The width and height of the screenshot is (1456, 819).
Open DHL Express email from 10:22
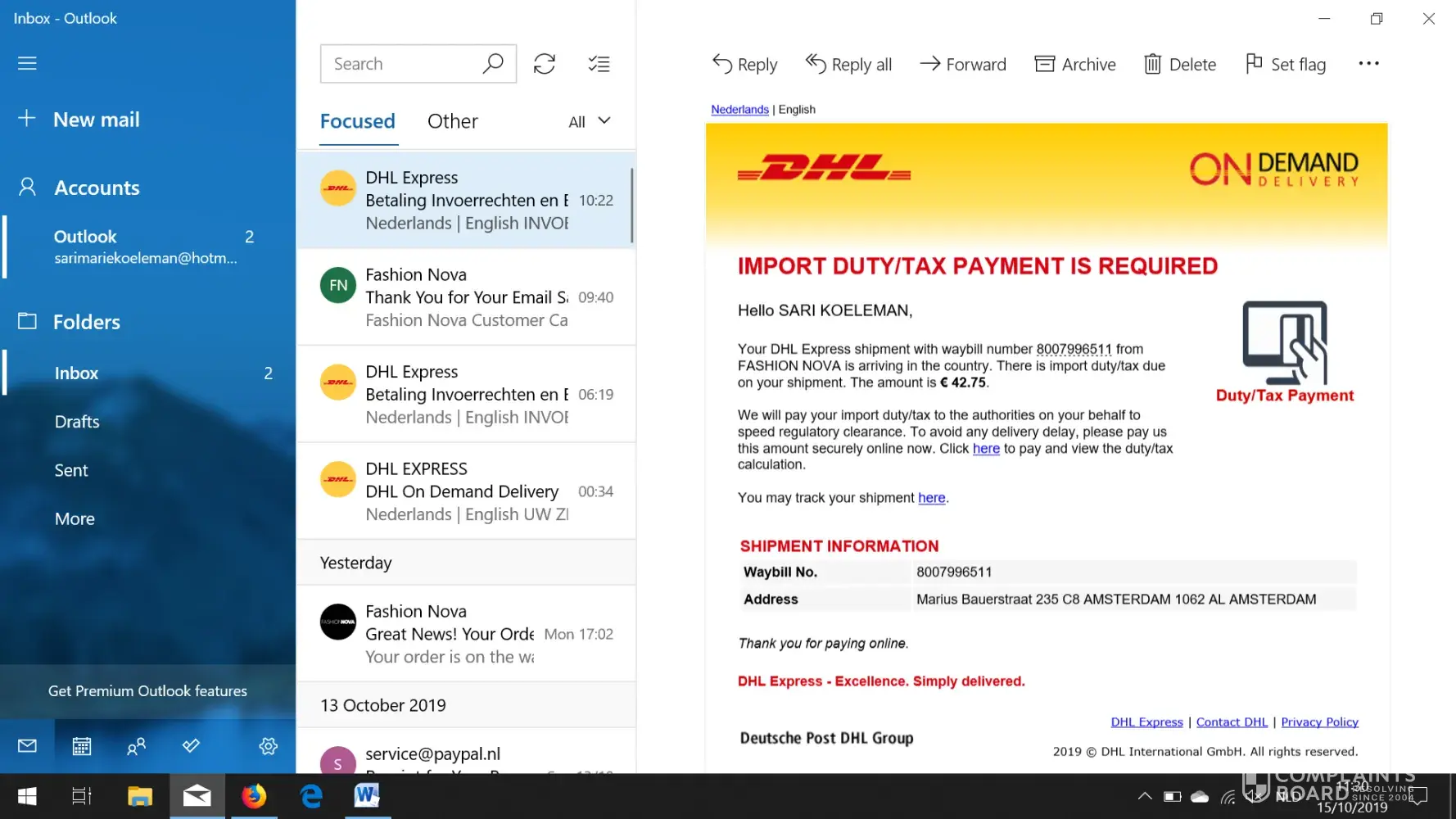(466, 201)
